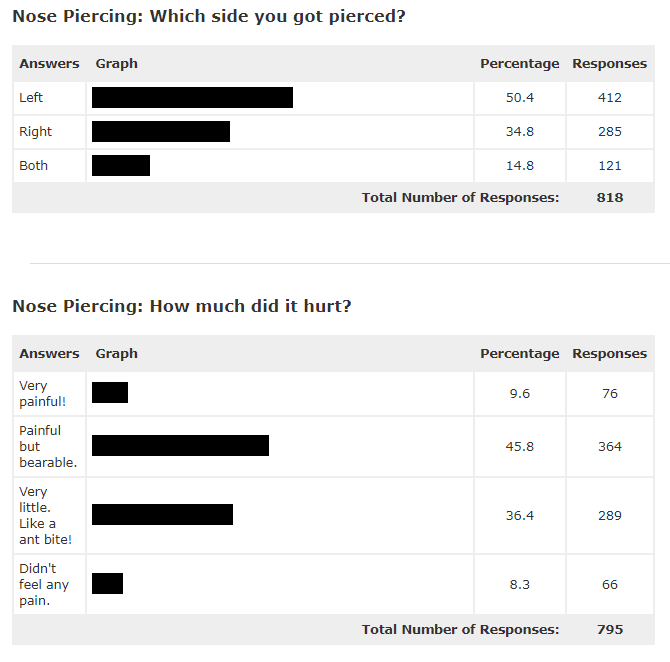The height and width of the screenshot is (662, 670).
Task: Click the Both answer's graph bar
Action: [x=121, y=165]
